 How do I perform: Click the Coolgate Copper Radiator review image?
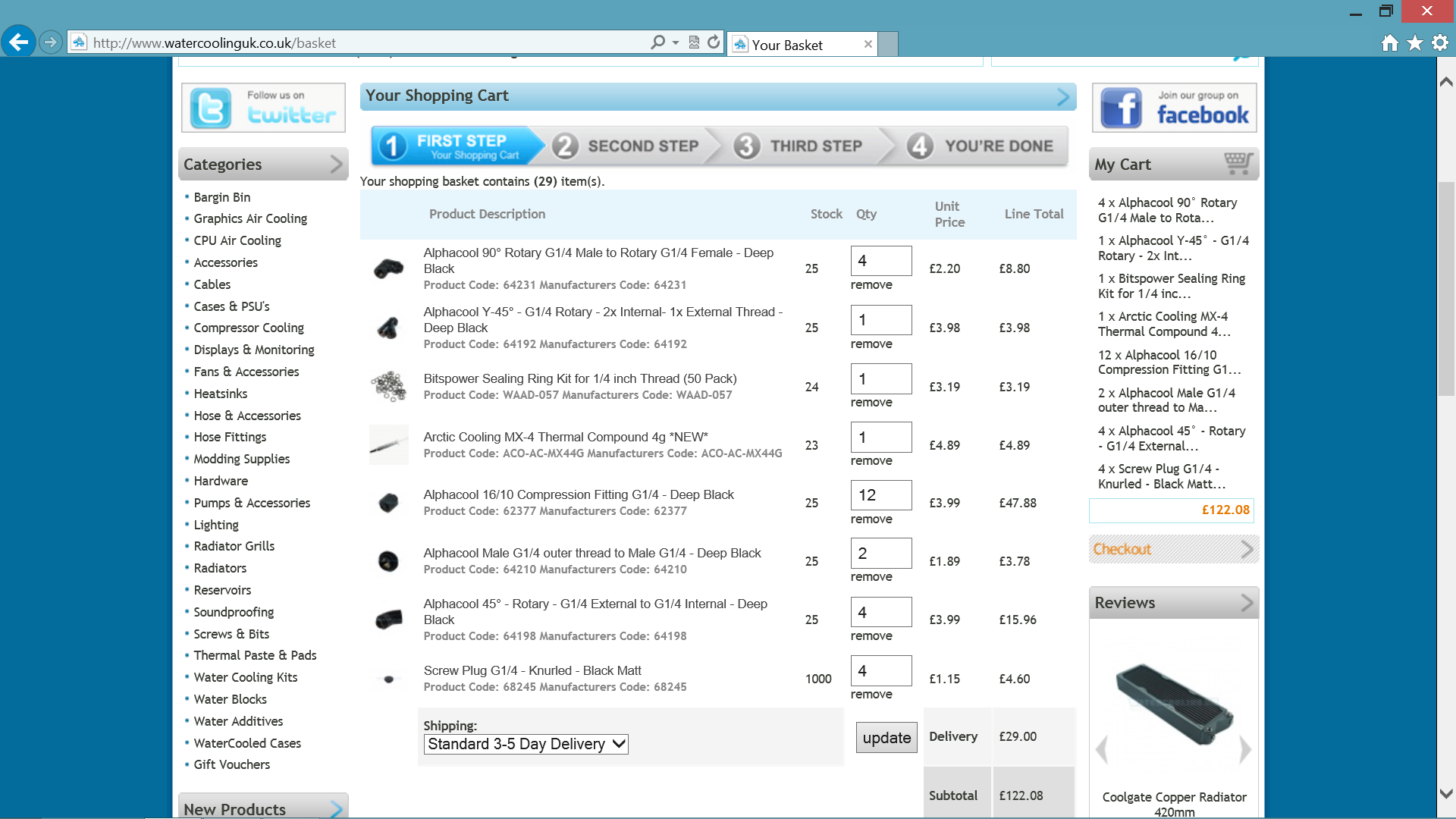[x=1174, y=703]
